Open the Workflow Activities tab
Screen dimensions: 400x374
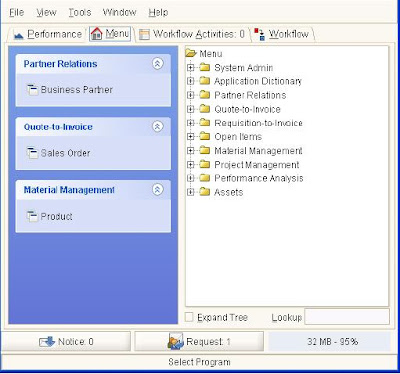tap(192, 34)
